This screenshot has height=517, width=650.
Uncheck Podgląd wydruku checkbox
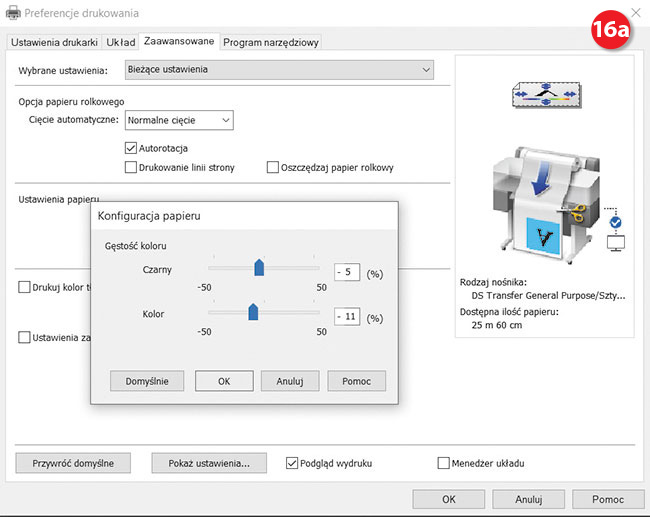coord(292,463)
